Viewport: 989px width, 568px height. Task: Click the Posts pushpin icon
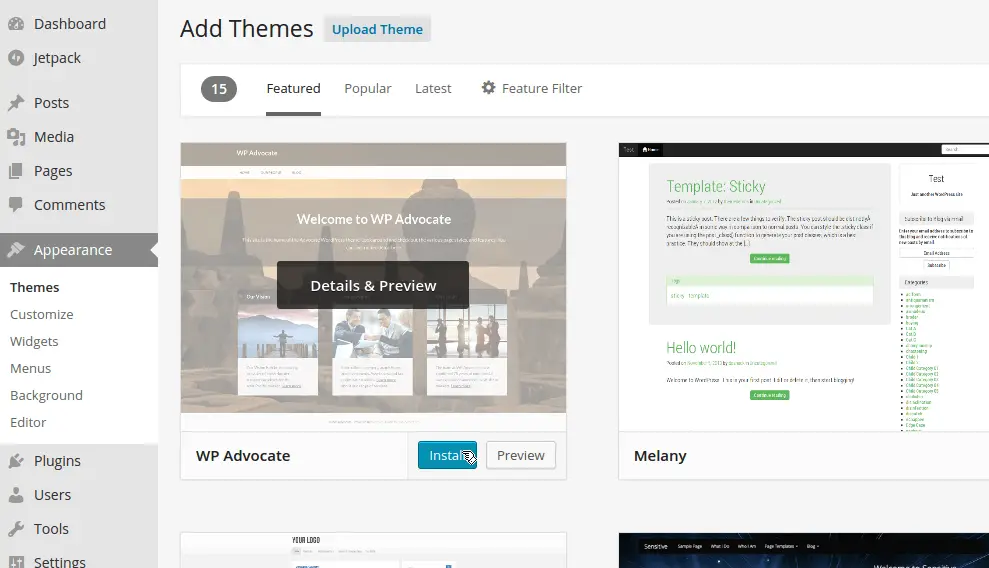[x=16, y=103]
